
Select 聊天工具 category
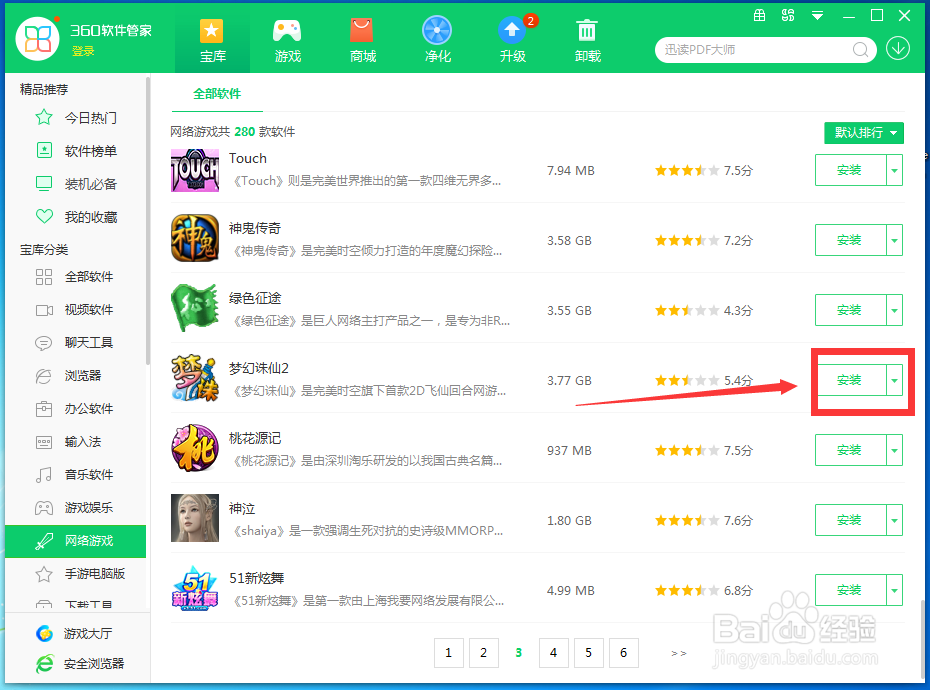tap(74, 342)
